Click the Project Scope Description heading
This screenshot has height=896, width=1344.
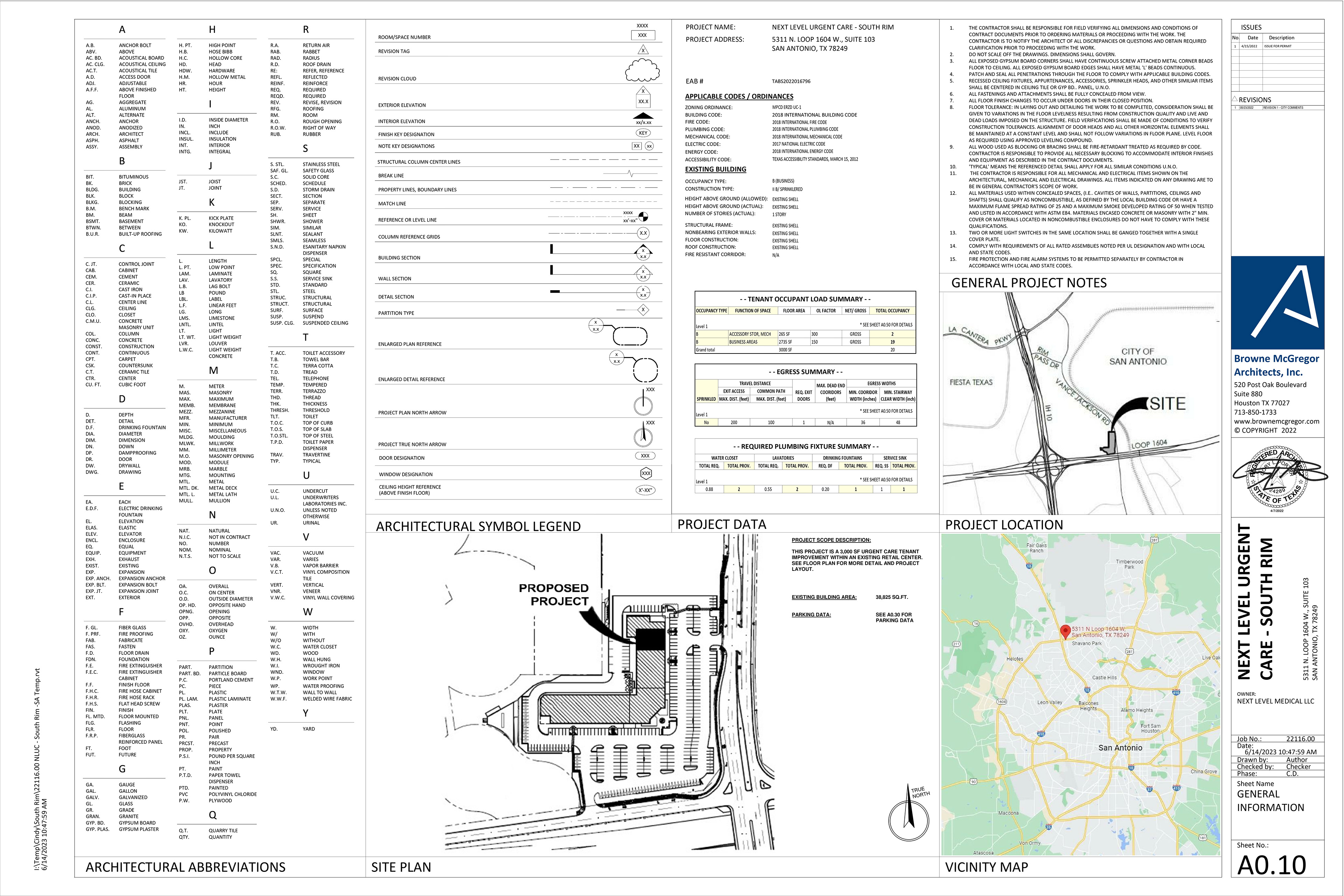point(831,540)
